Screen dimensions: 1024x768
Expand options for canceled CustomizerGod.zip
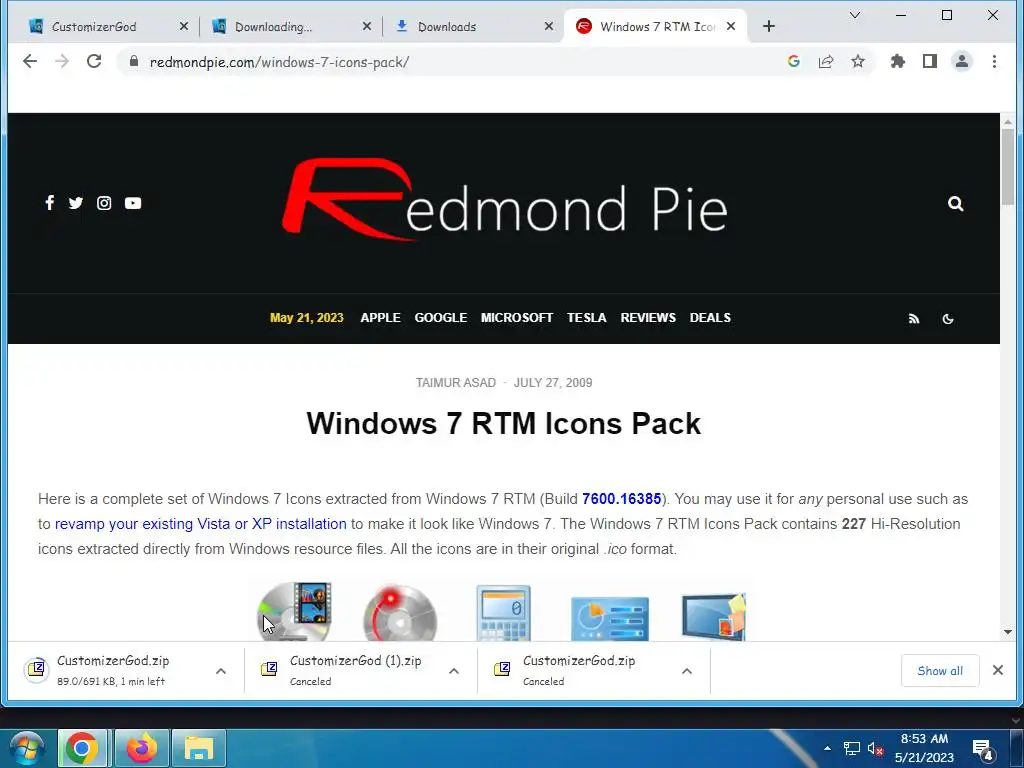click(686, 671)
